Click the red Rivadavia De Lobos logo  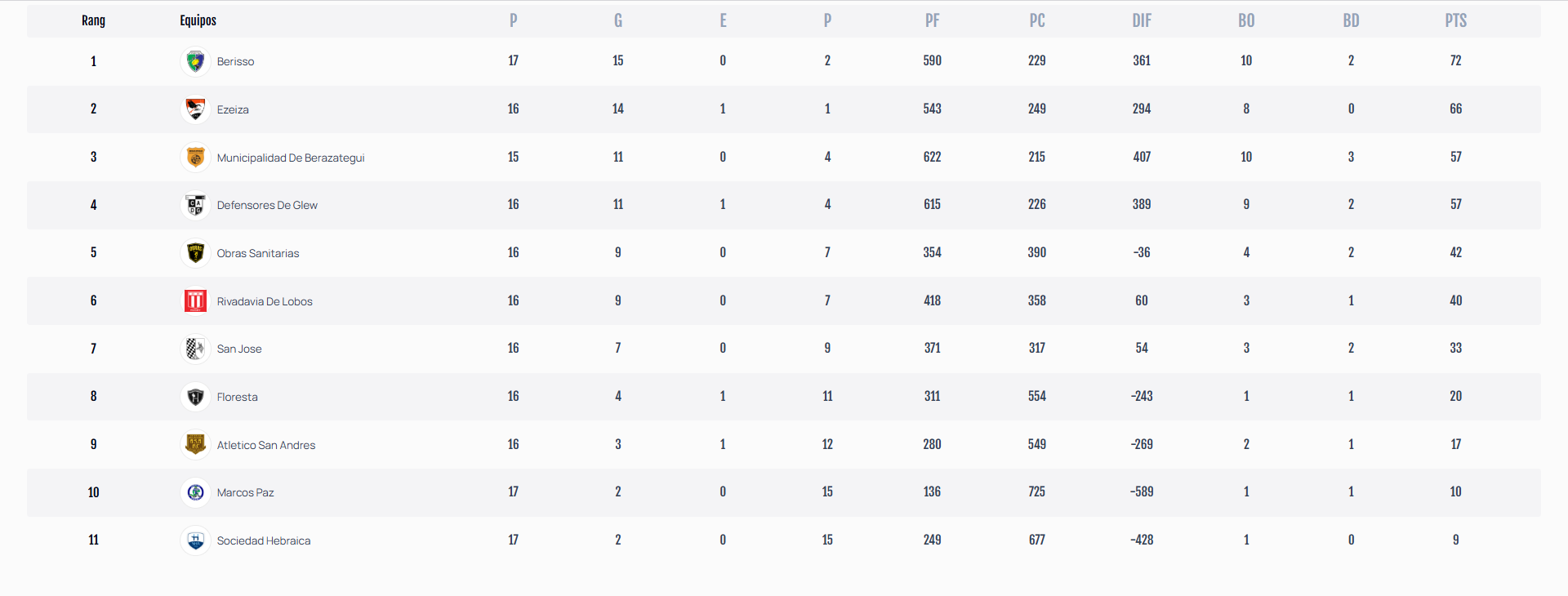195,301
